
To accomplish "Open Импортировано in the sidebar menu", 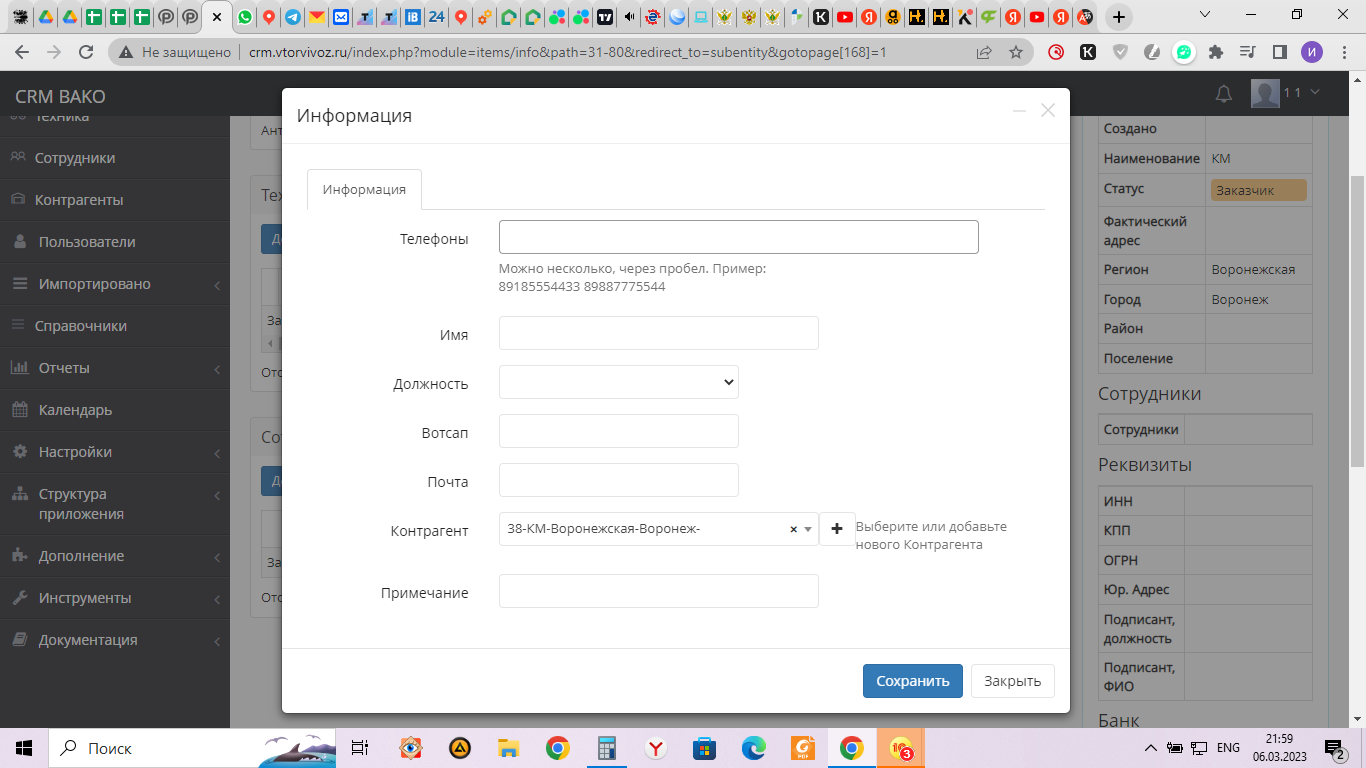I will pyautogui.click(x=95, y=284).
